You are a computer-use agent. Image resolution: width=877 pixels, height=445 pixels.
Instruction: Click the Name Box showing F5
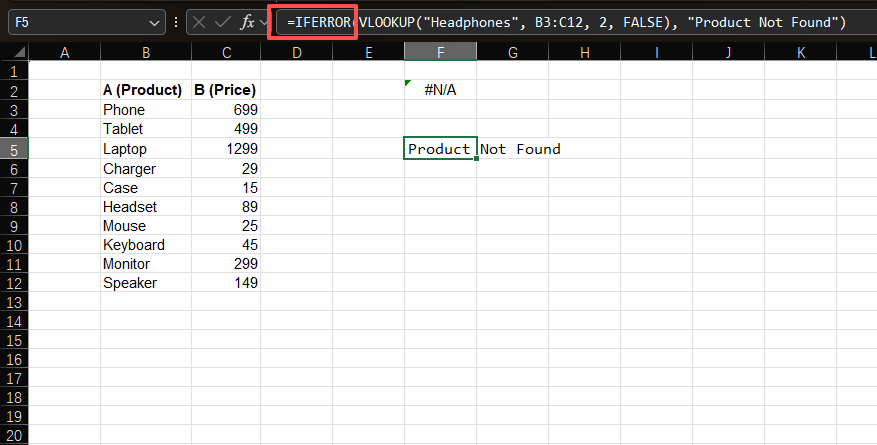(87, 22)
